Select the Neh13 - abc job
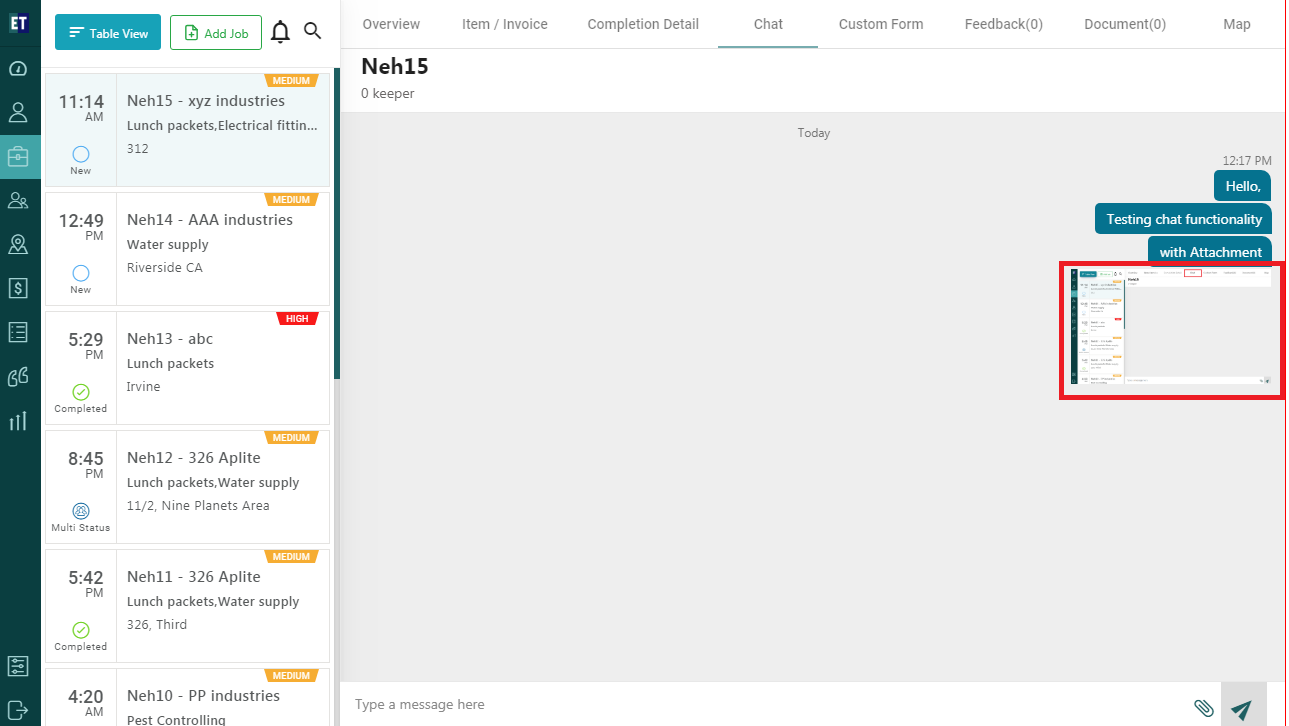This screenshot has width=1289, height=726. 187,368
